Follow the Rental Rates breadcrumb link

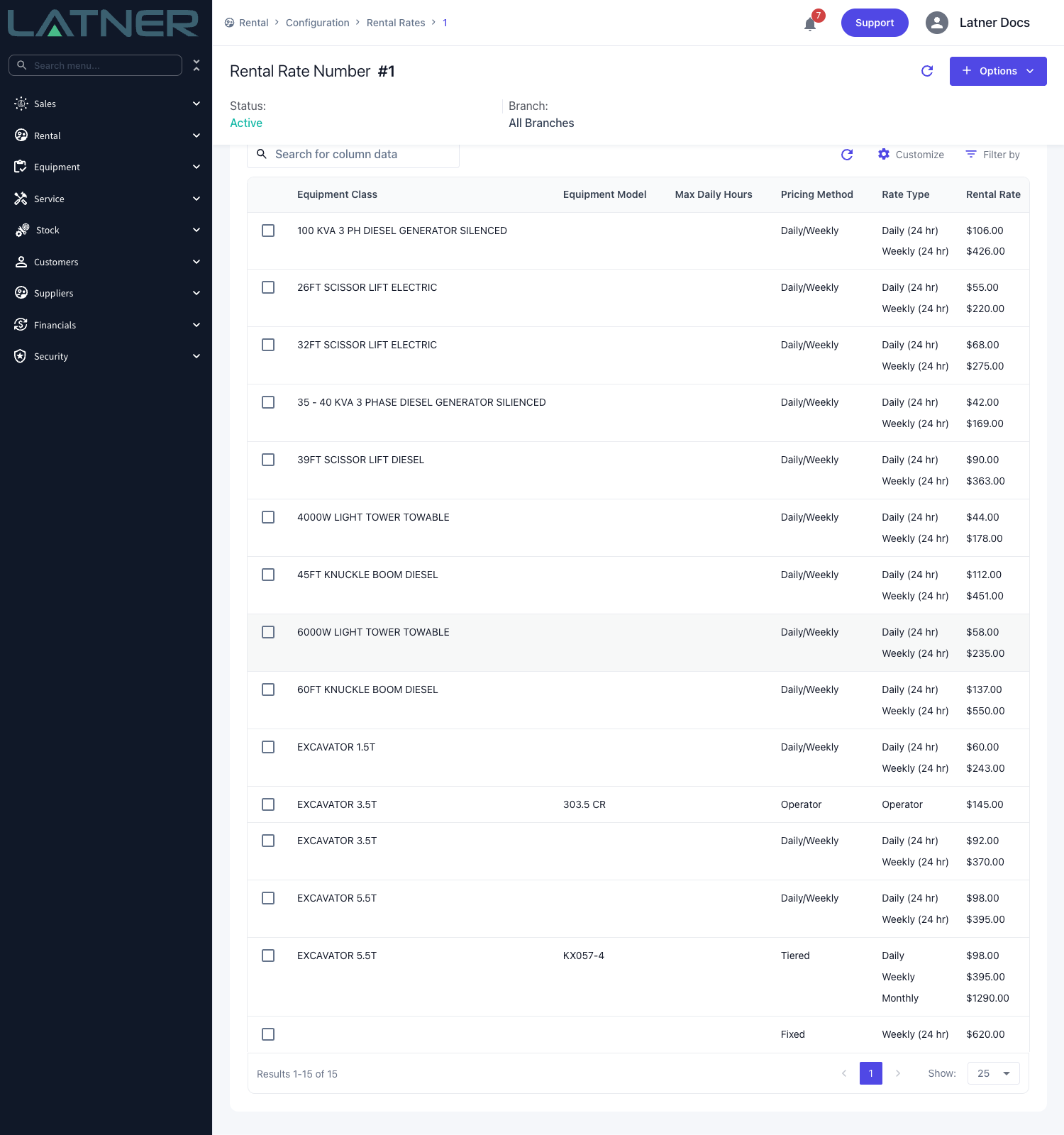coord(396,23)
